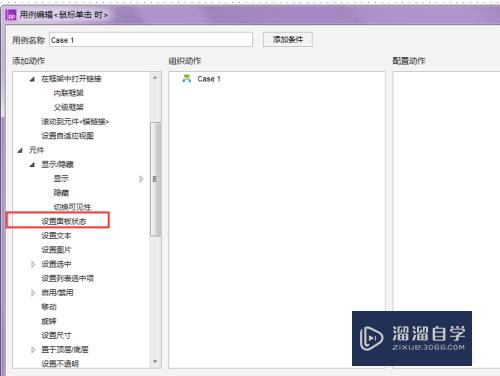
Task: Expand the 设置选中 group
Action: (x=33, y=264)
